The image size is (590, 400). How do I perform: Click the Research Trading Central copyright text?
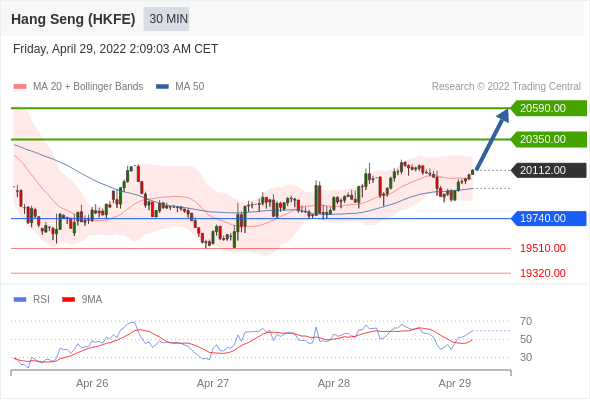point(506,87)
